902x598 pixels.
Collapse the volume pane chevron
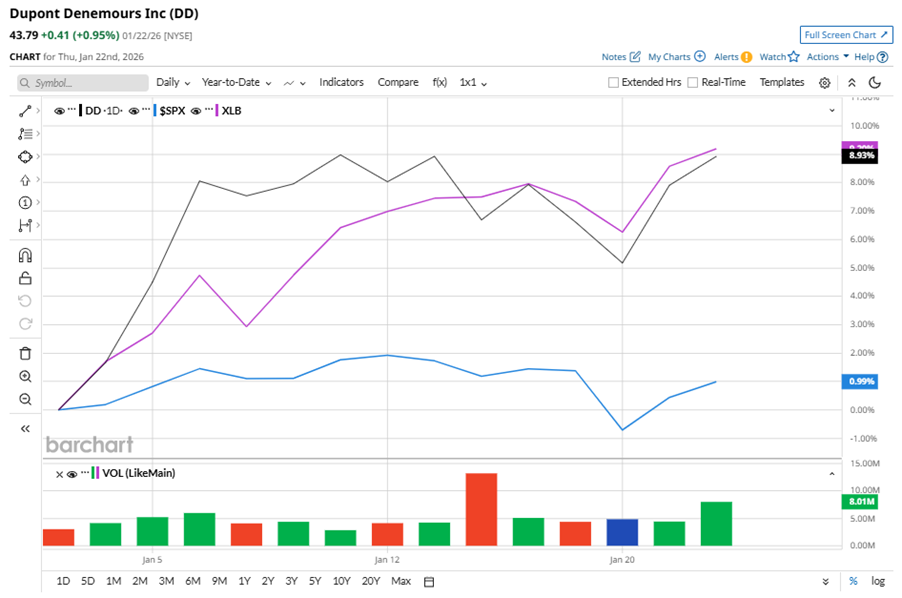[x=832, y=474]
